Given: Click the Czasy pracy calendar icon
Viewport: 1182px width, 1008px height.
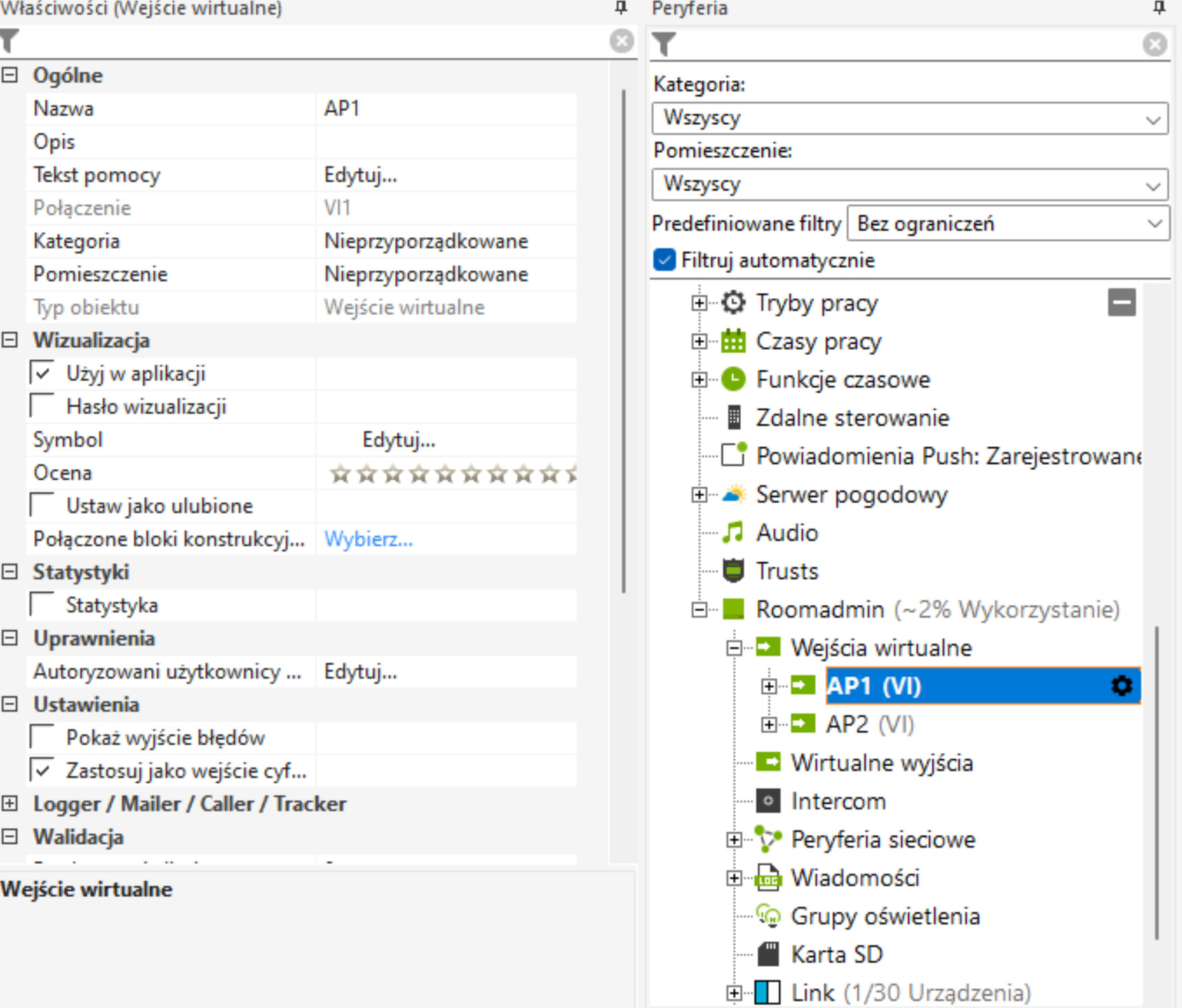Looking at the screenshot, I should tap(732, 341).
